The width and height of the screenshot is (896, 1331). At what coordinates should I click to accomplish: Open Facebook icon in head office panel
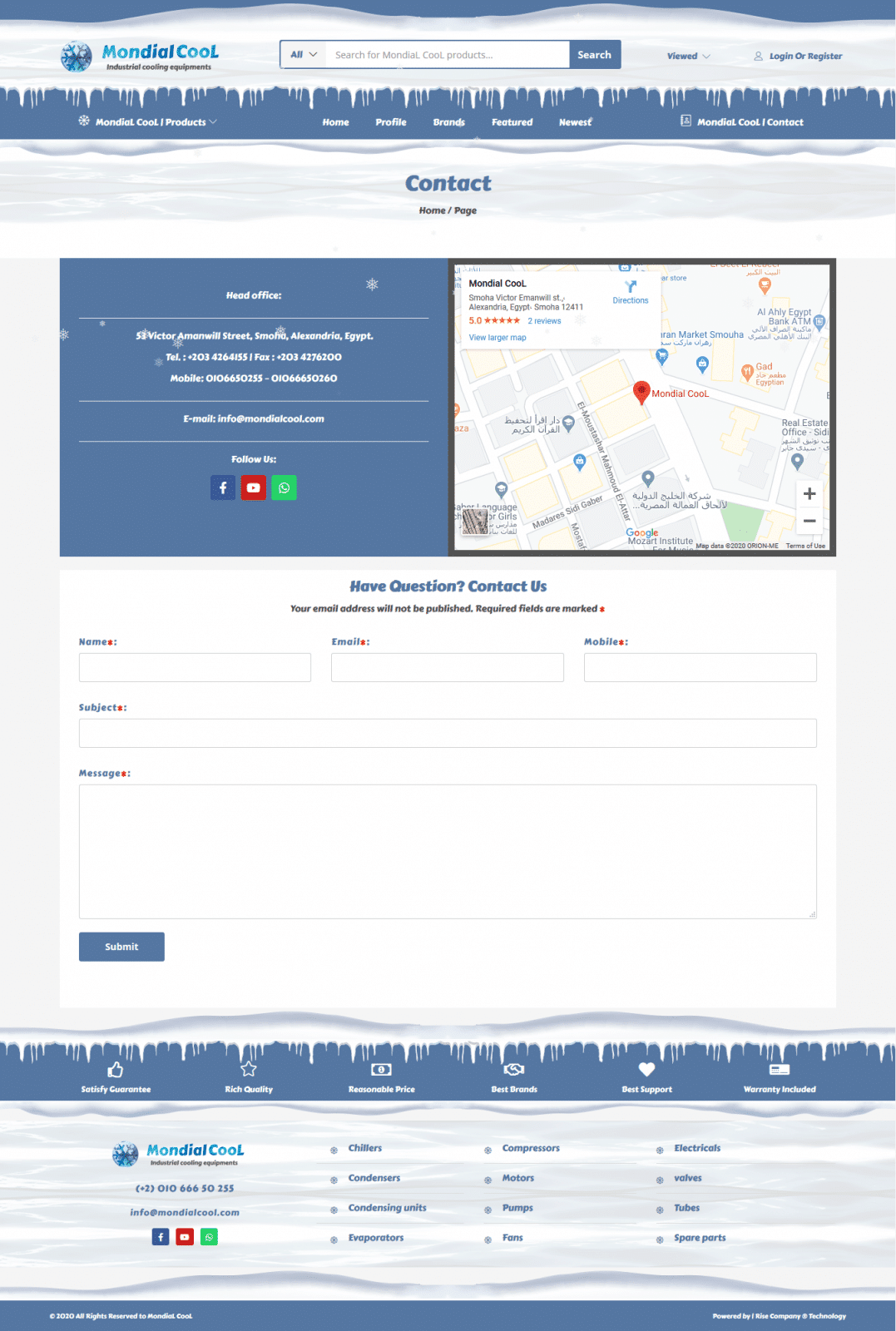[x=223, y=487]
